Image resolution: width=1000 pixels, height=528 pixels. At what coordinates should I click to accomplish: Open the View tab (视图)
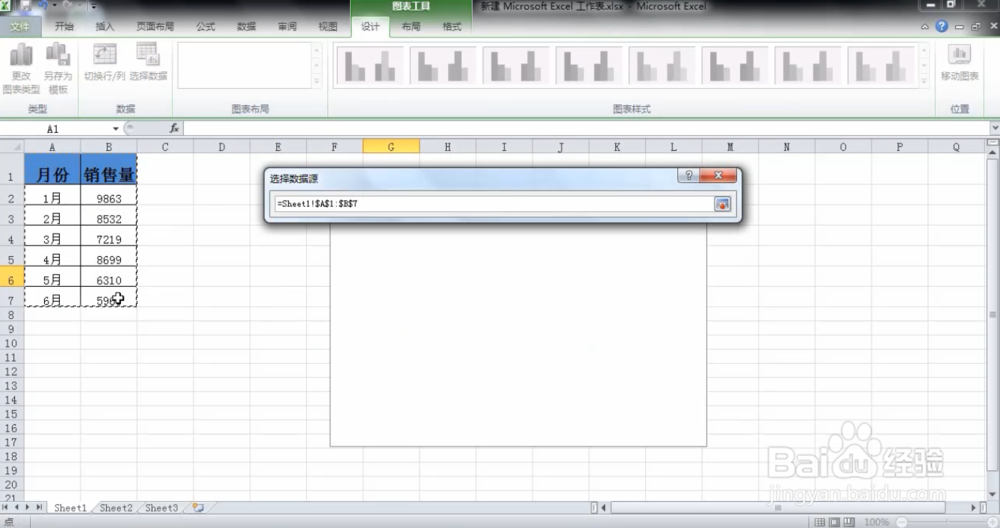pos(328,26)
